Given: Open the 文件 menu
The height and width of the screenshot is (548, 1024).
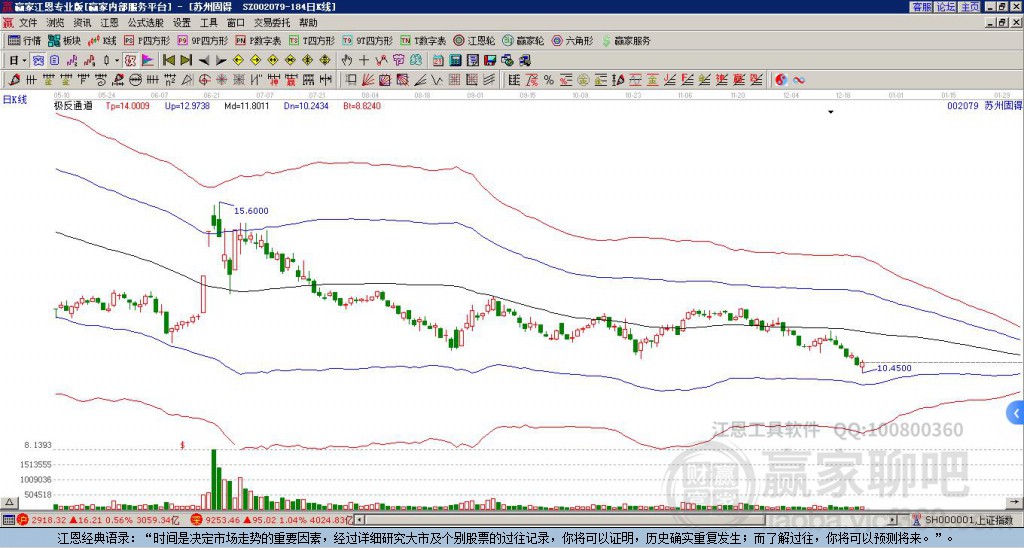Looking at the screenshot, I should click(28, 23).
